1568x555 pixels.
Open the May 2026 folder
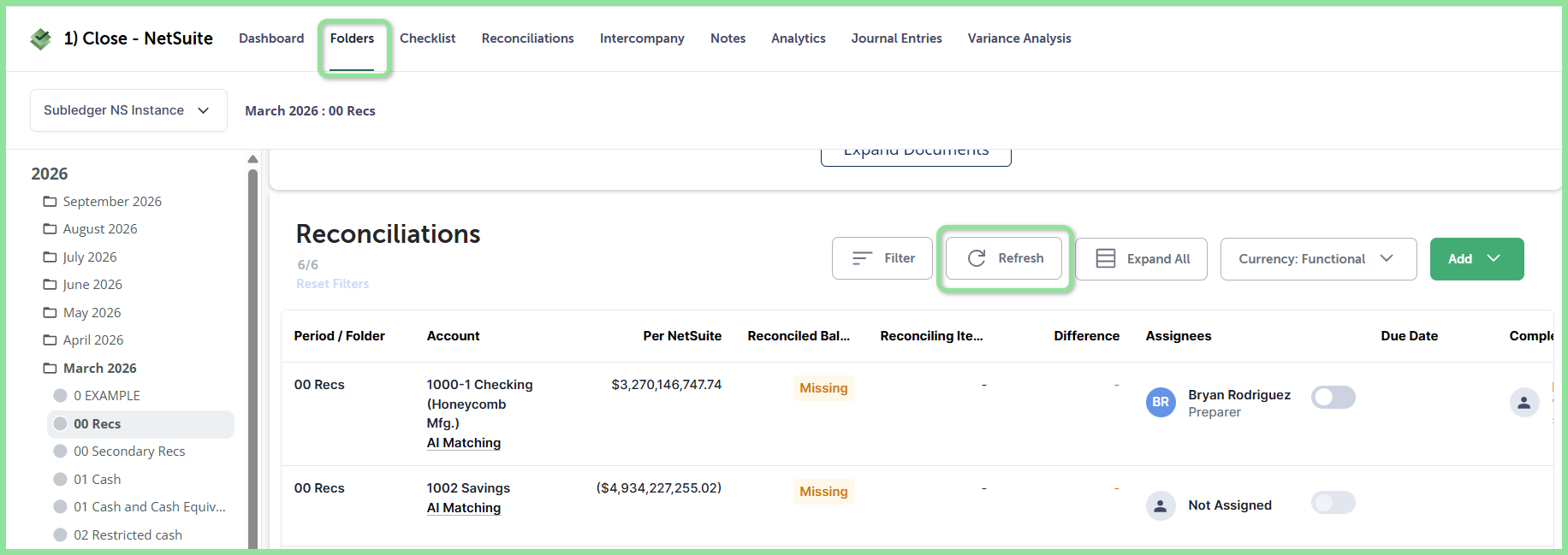[92, 313]
